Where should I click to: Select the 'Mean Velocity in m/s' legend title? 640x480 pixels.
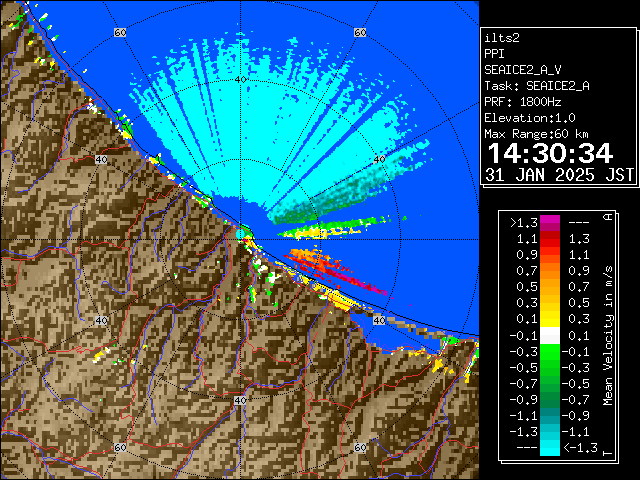point(608,336)
